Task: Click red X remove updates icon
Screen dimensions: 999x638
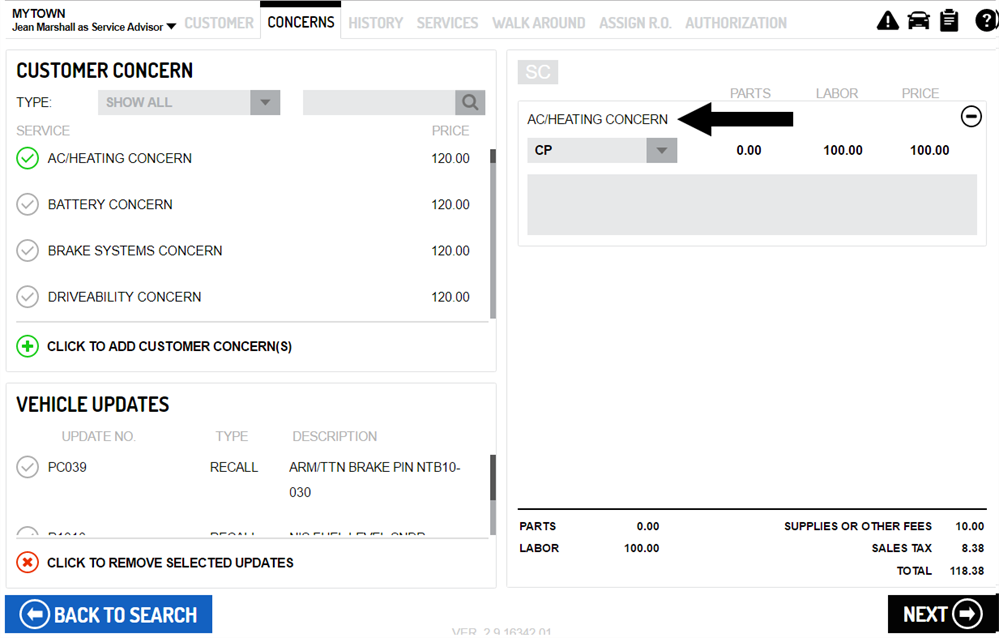Action: pyautogui.click(x=27, y=562)
